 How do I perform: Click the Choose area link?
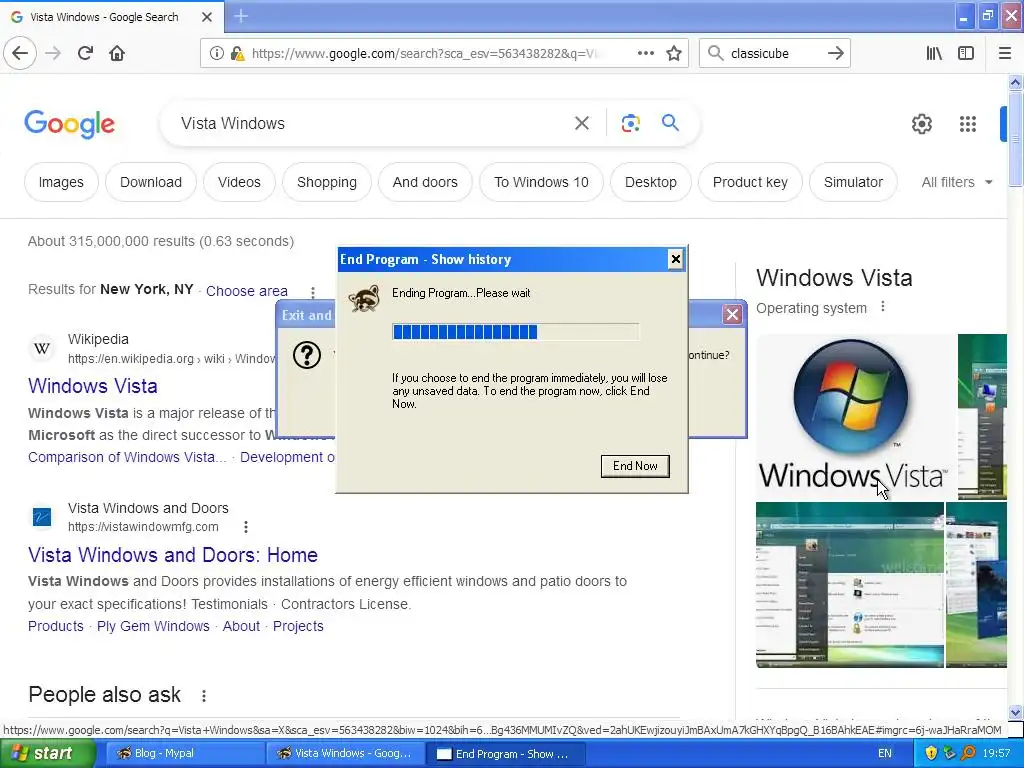click(247, 291)
